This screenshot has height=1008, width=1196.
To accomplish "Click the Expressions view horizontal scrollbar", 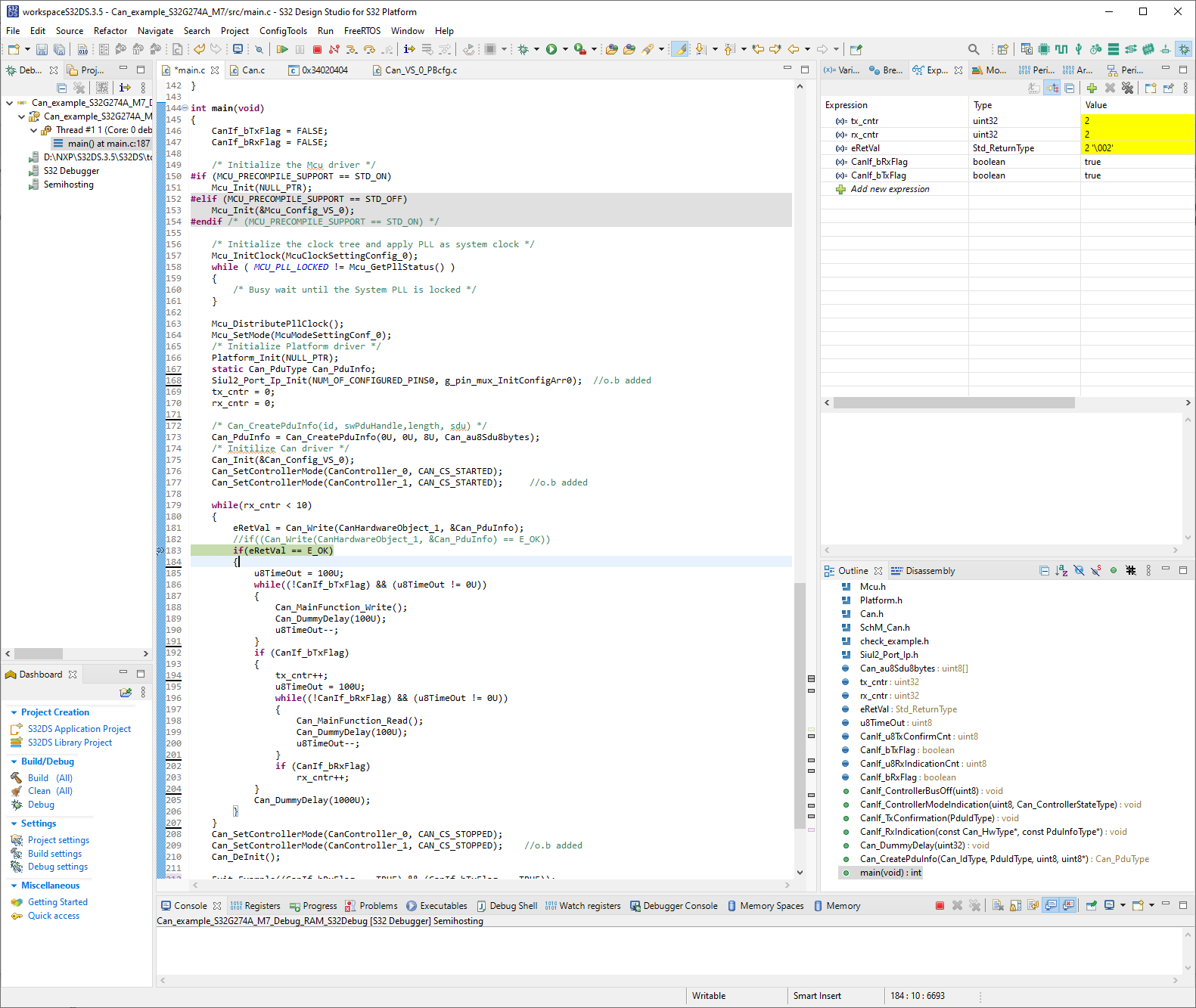I will (x=953, y=403).
